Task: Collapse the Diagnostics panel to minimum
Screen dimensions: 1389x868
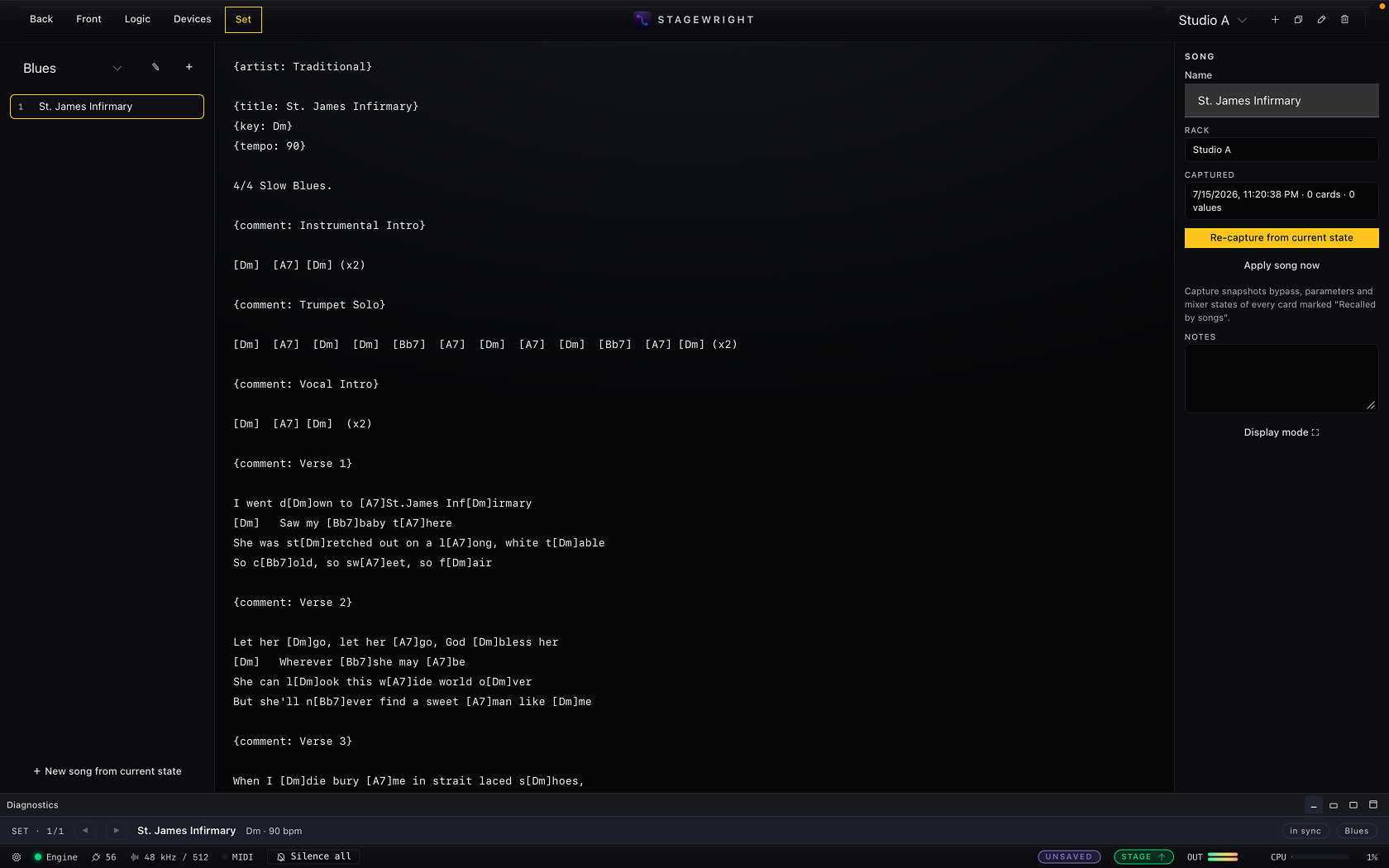Action: coord(1313,805)
